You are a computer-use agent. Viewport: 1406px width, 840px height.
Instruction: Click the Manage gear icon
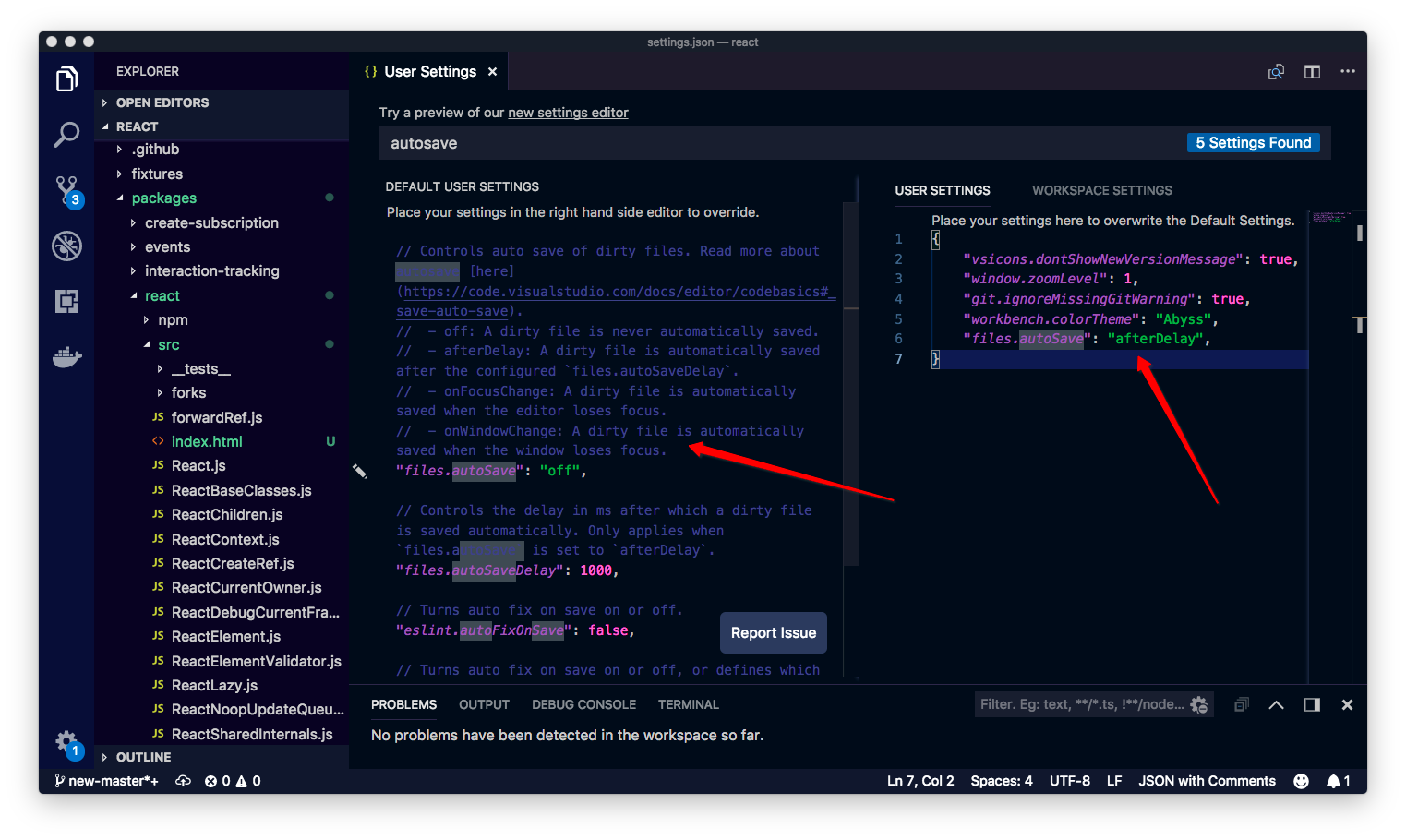[x=66, y=741]
